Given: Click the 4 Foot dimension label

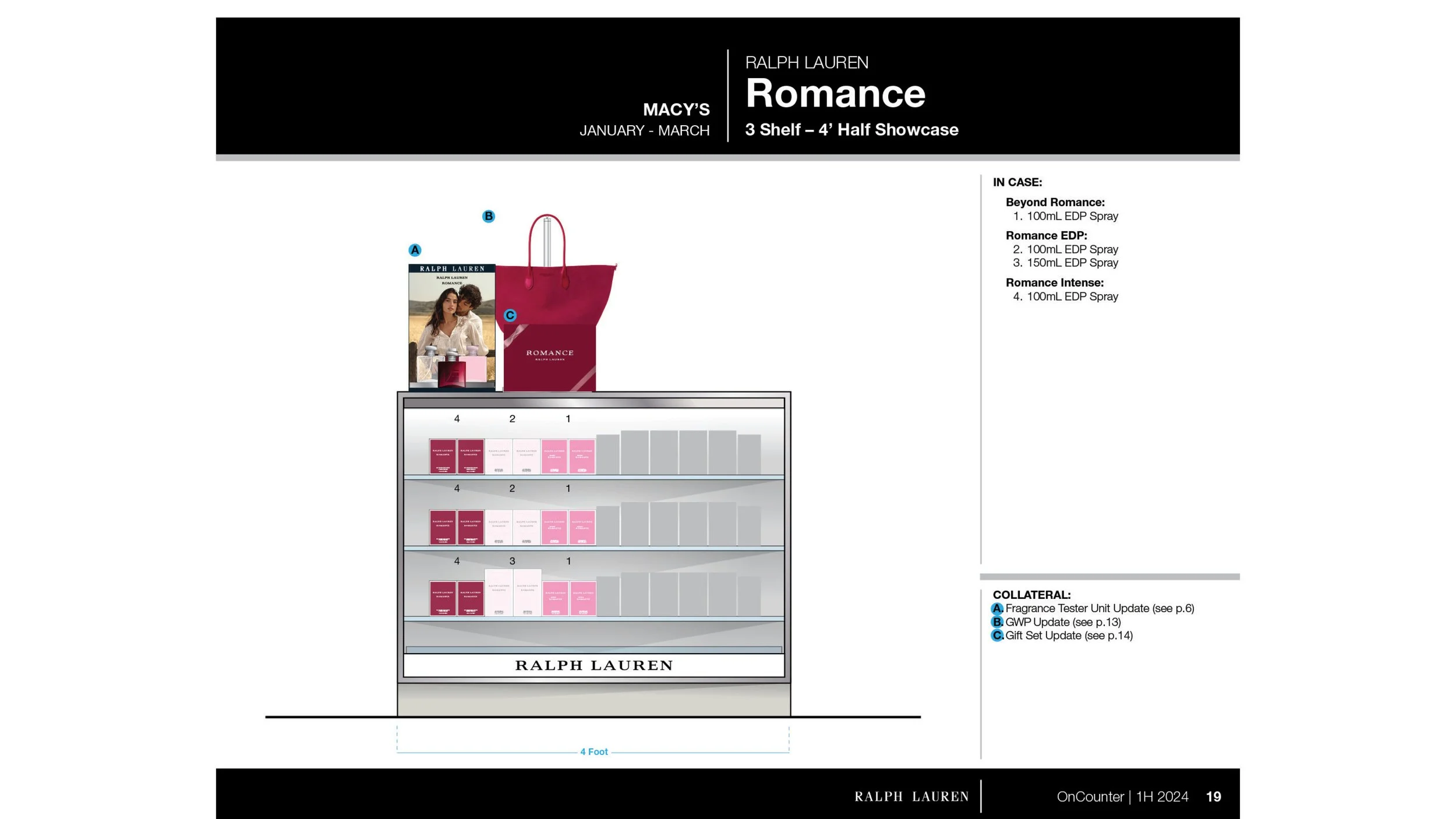Looking at the screenshot, I should tap(593, 752).
